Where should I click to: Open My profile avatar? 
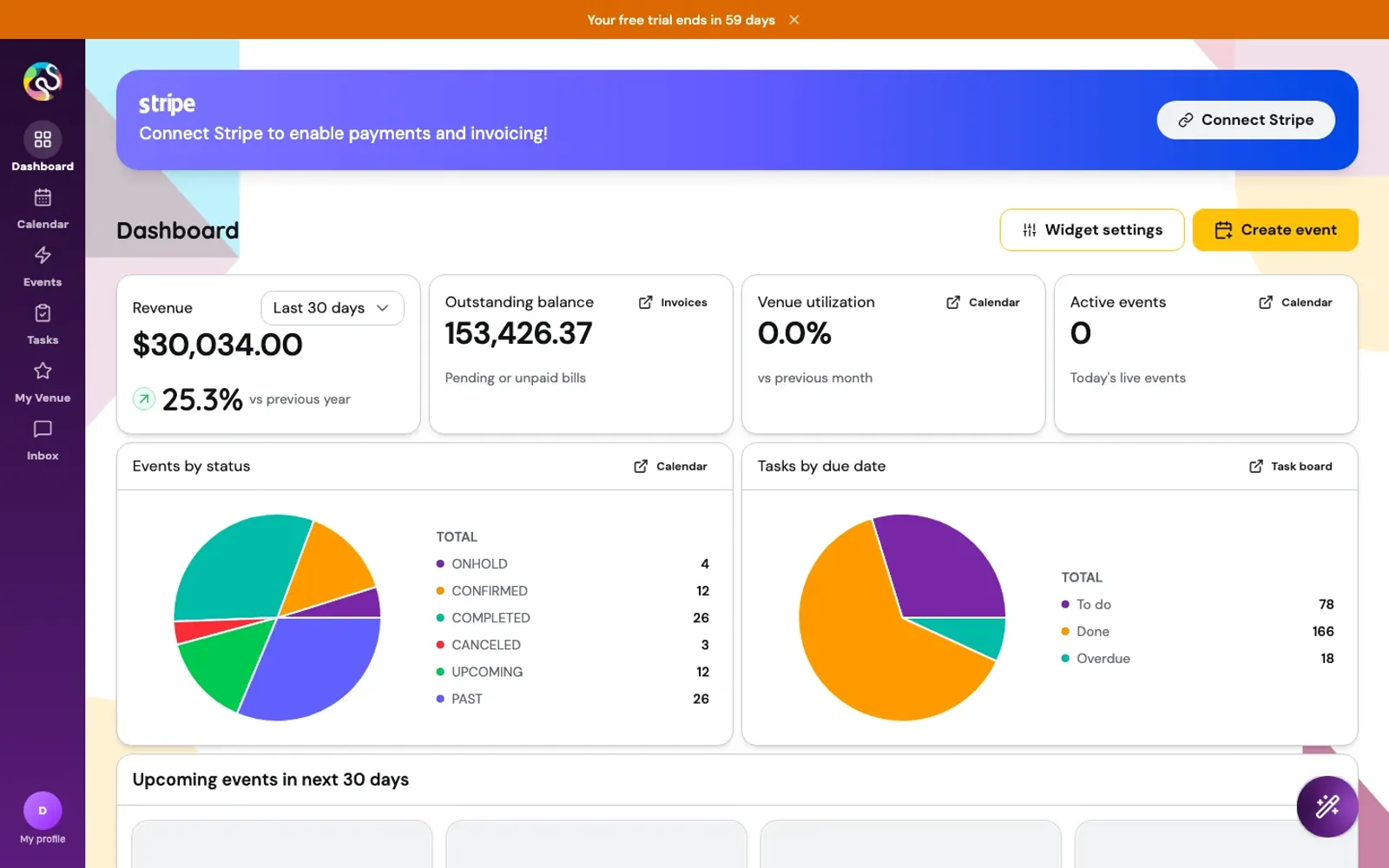(x=43, y=811)
